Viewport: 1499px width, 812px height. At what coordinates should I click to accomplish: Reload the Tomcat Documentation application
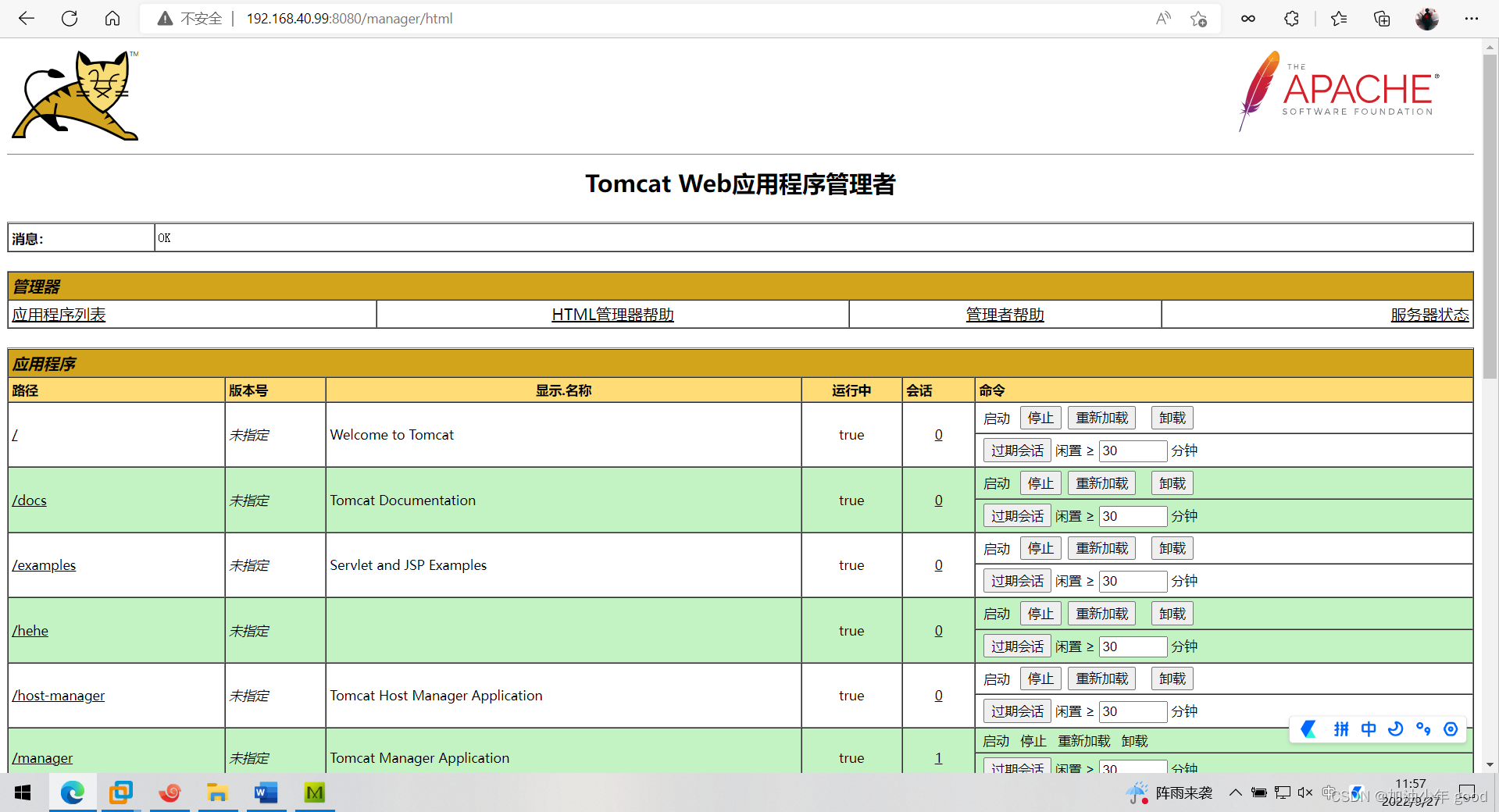click(1102, 484)
